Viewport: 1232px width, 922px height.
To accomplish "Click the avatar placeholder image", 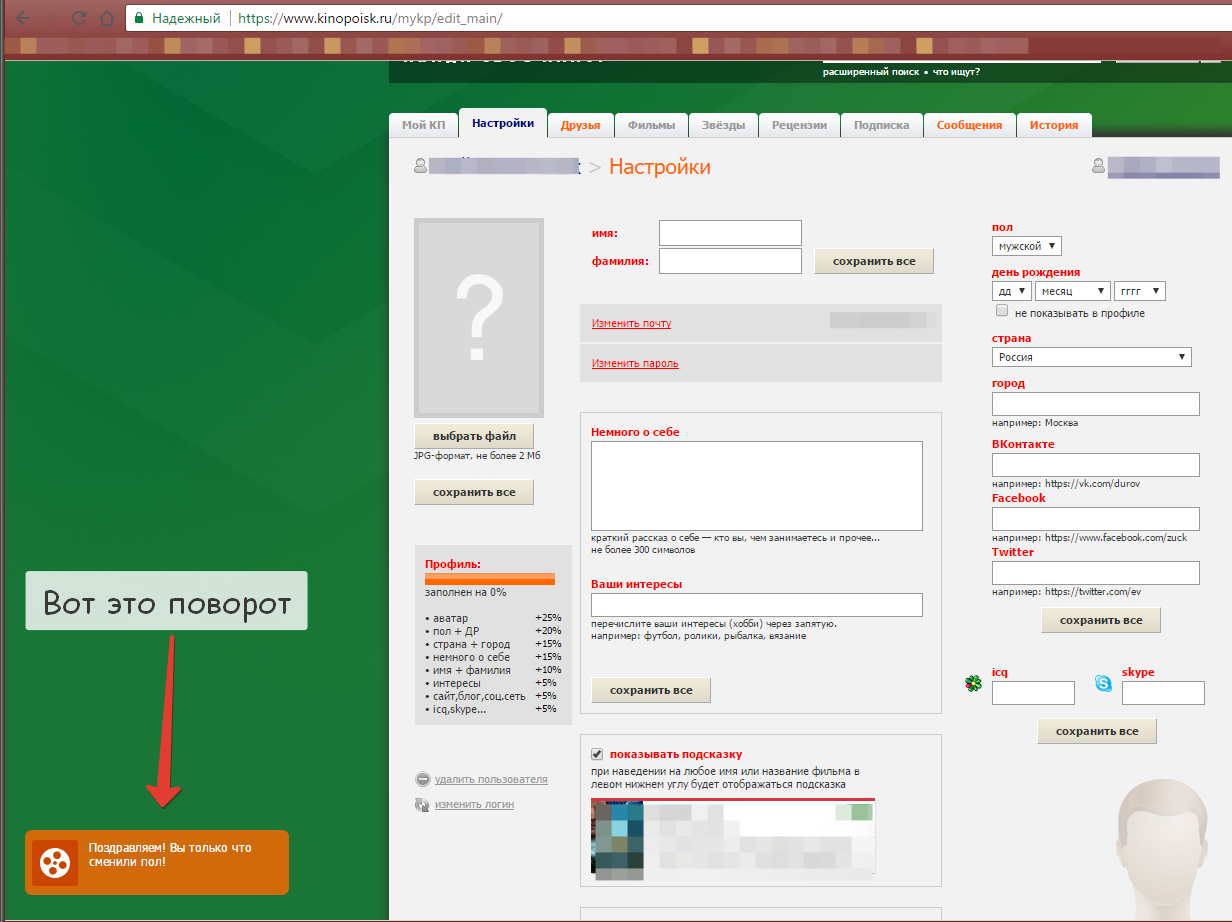I will click(479, 318).
